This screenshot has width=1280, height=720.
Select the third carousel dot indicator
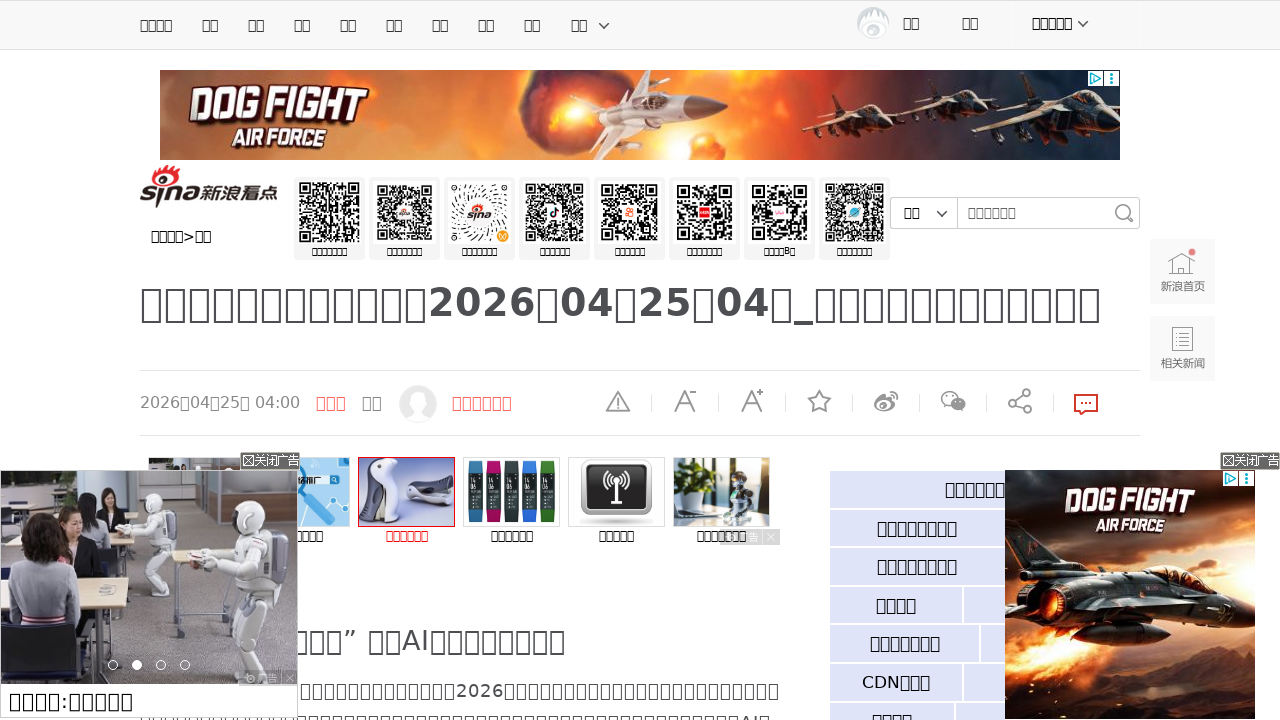[x=161, y=665]
